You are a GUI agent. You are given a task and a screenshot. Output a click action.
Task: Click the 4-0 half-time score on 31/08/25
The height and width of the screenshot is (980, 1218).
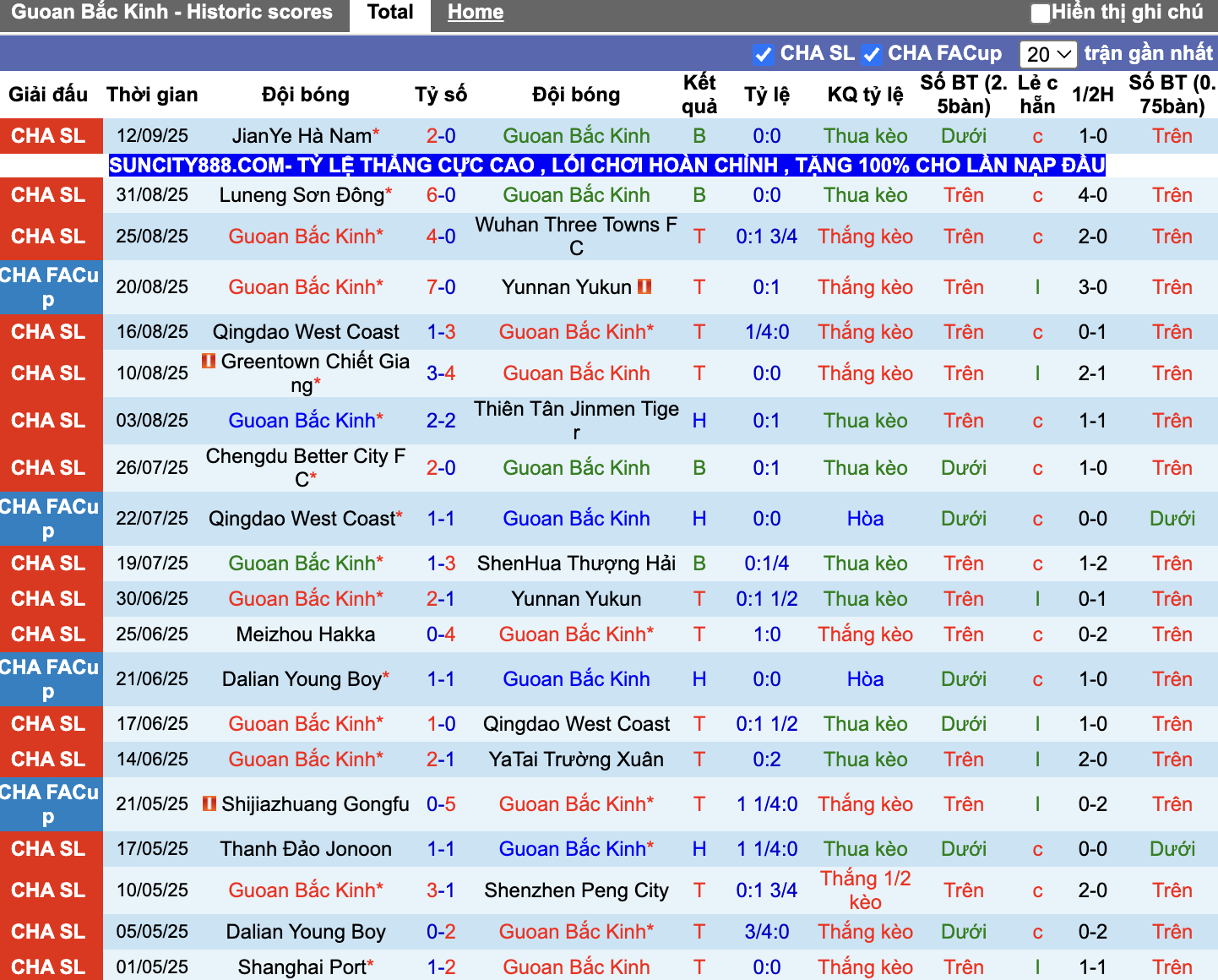pos(1093,195)
